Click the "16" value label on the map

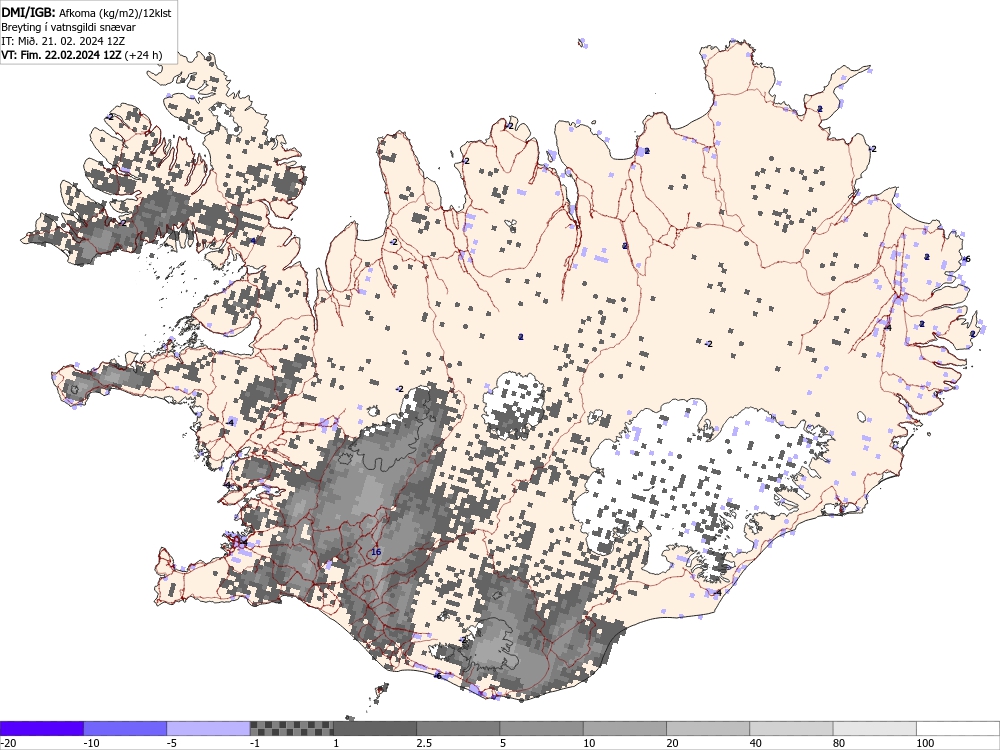tap(376, 552)
